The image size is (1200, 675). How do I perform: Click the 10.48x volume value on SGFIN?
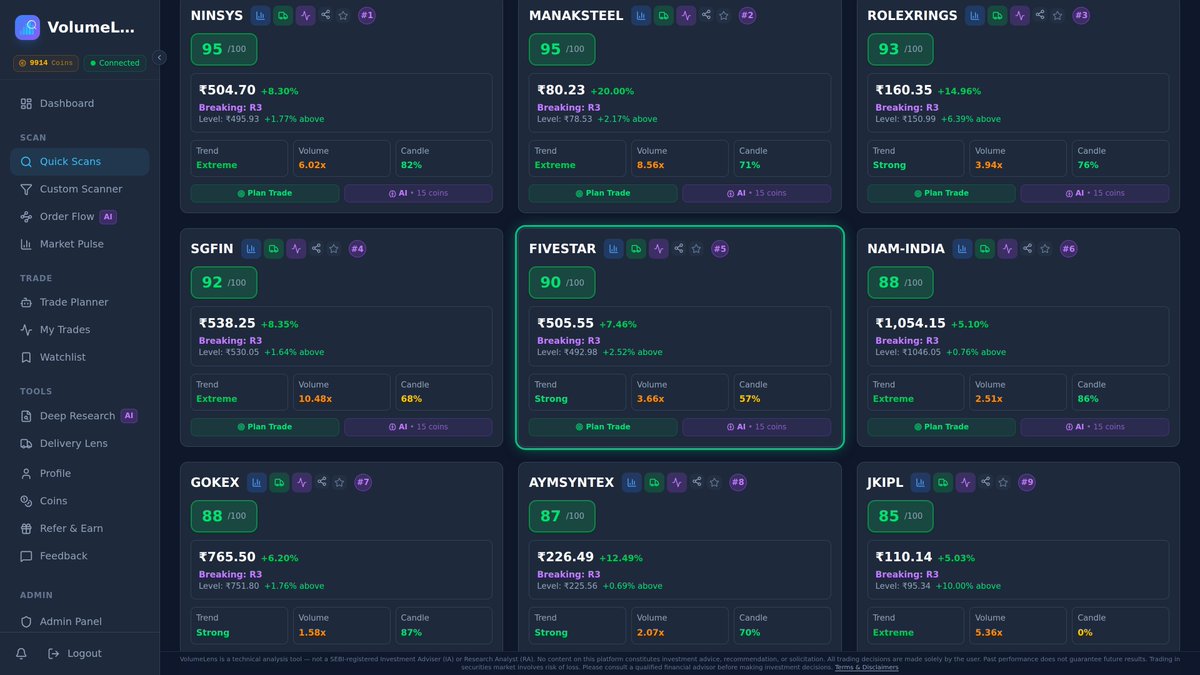tap(314, 399)
